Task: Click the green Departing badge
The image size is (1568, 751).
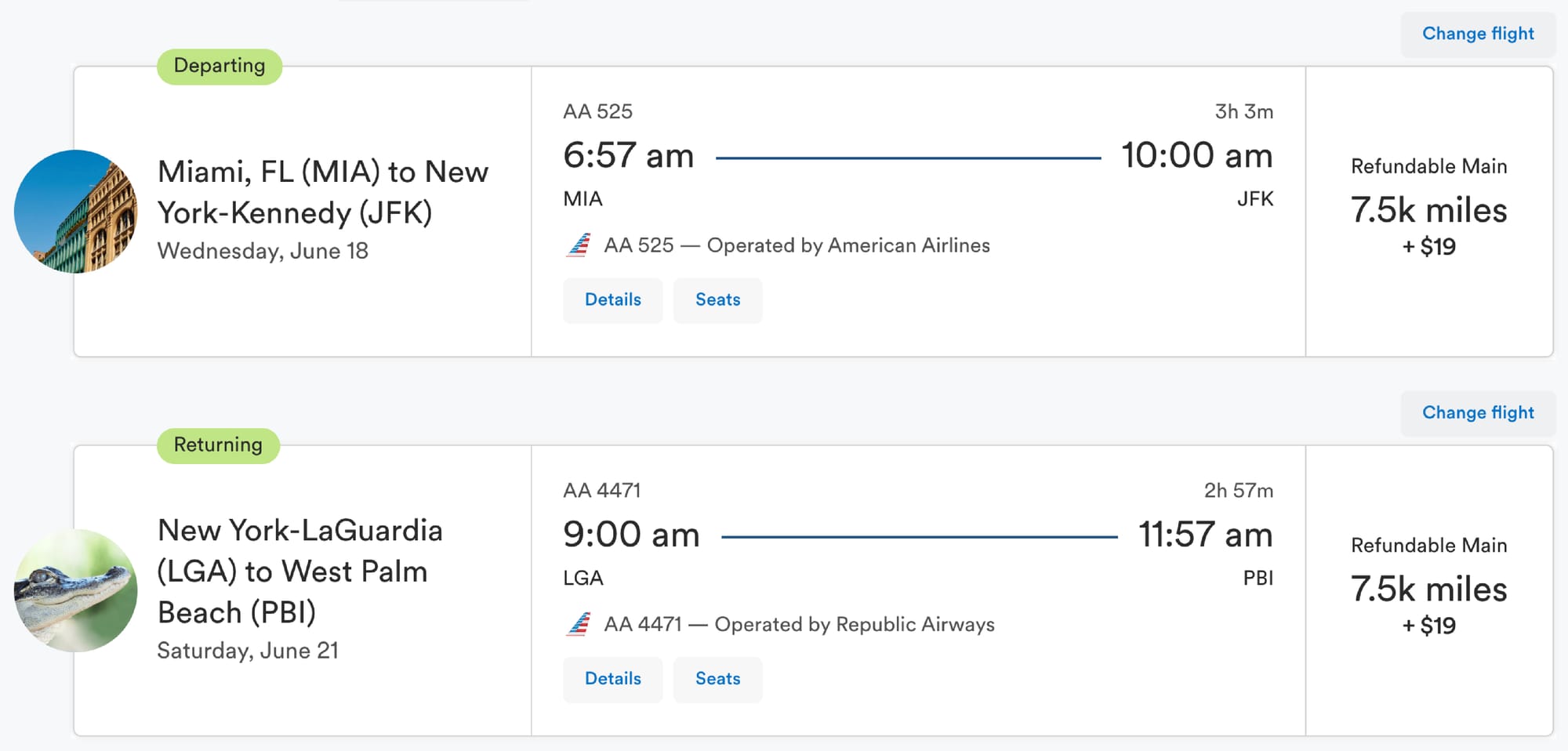Action: (x=220, y=66)
